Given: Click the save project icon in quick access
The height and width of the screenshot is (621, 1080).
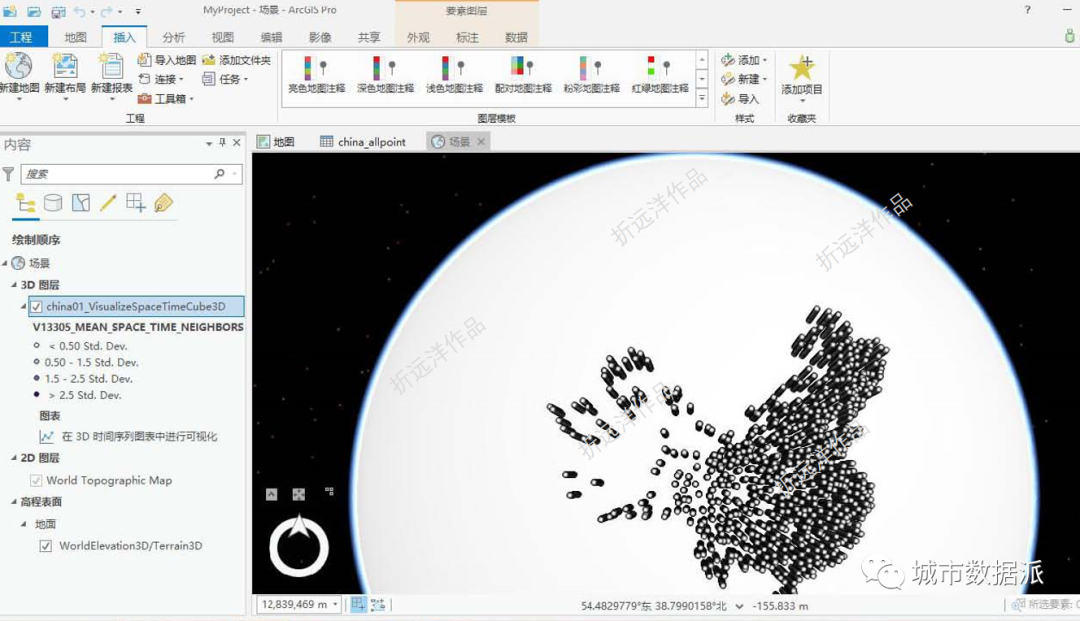Looking at the screenshot, I should [58, 11].
